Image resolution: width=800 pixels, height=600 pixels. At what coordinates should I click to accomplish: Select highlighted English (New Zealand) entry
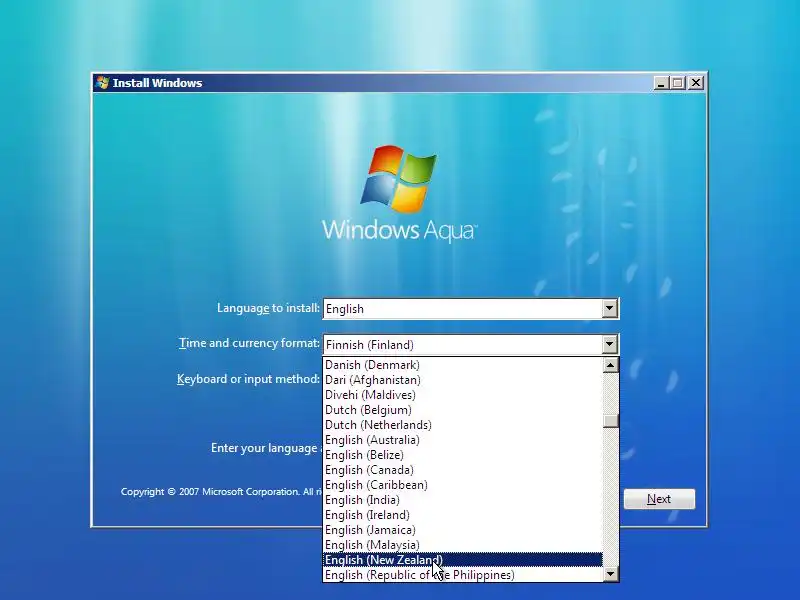coord(463,560)
